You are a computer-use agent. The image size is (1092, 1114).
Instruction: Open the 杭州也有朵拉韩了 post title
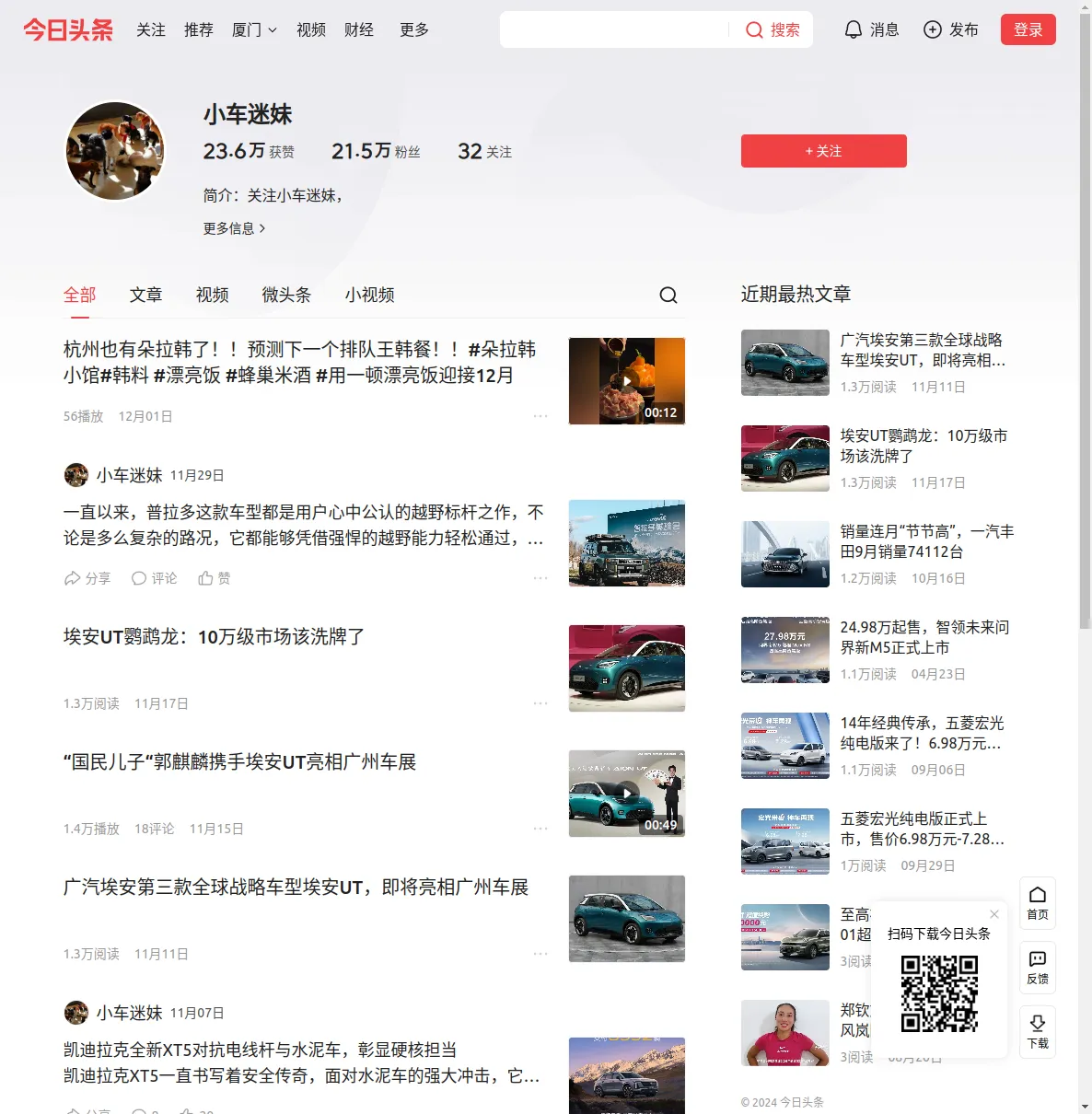pyautogui.click(x=300, y=363)
